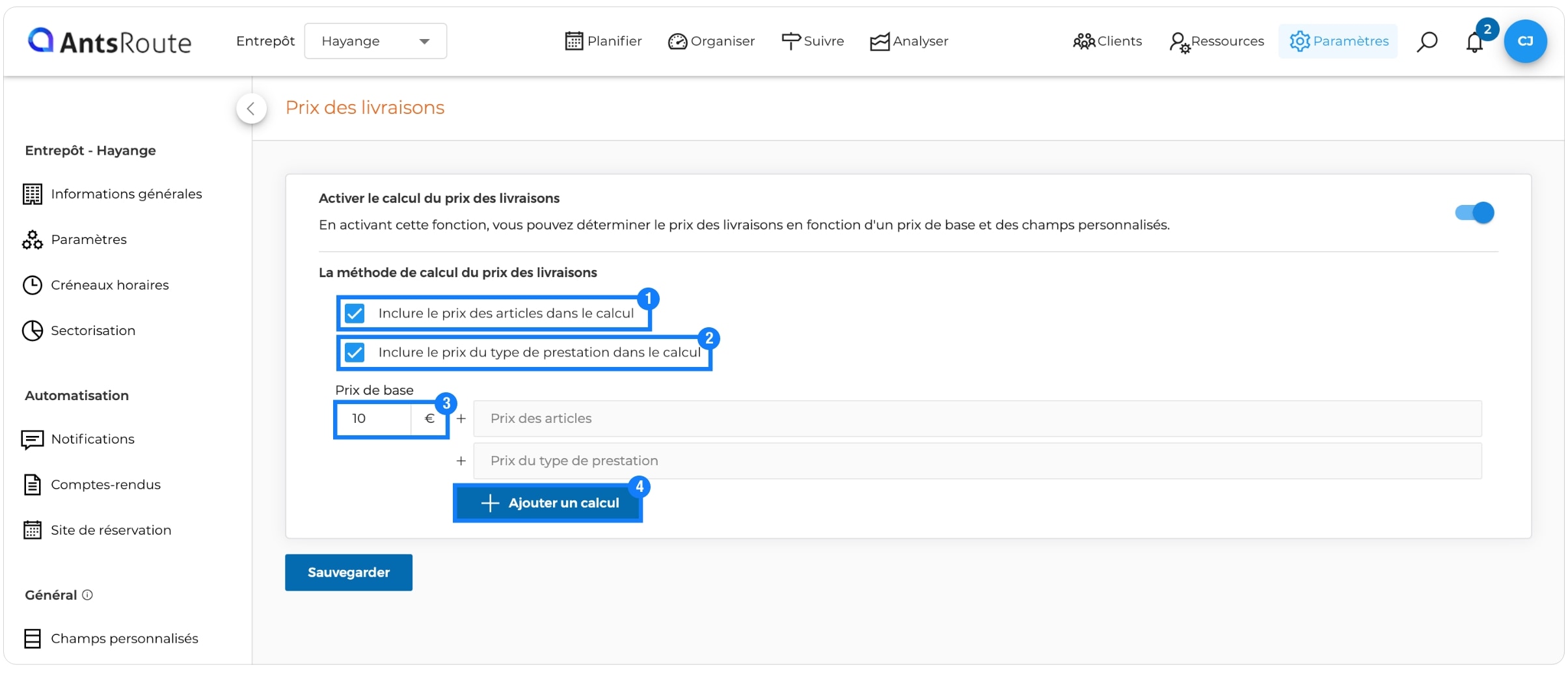Click the Sauvegarder button
This screenshot has height=676, width=1568.
pyautogui.click(x=349, y=573)
